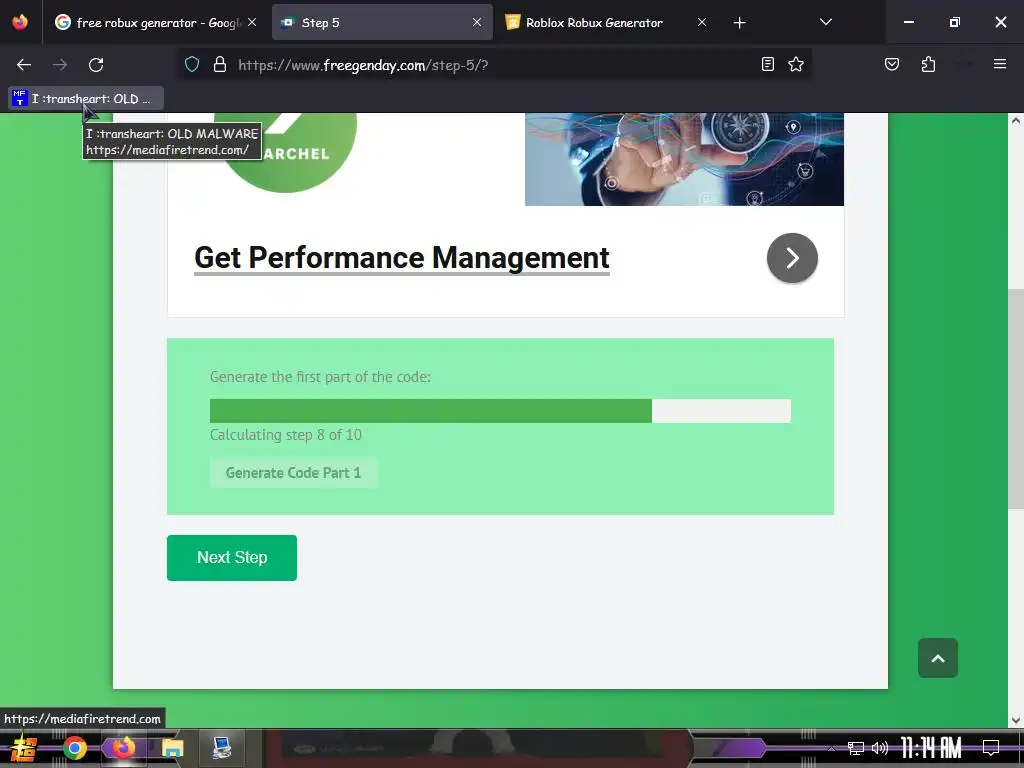Image resolution: width=1024 pixels, height=768 pixels.
Task: Minimize the Firefox window
Action: click(908, 22)
